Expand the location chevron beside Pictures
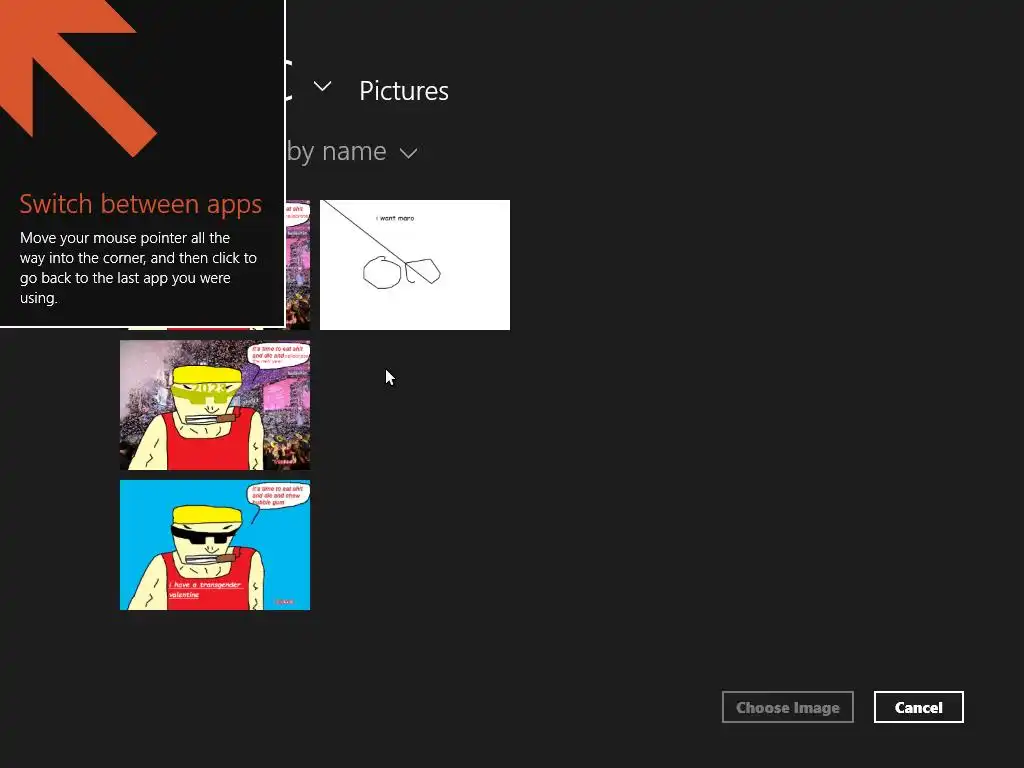 [323, 86]
